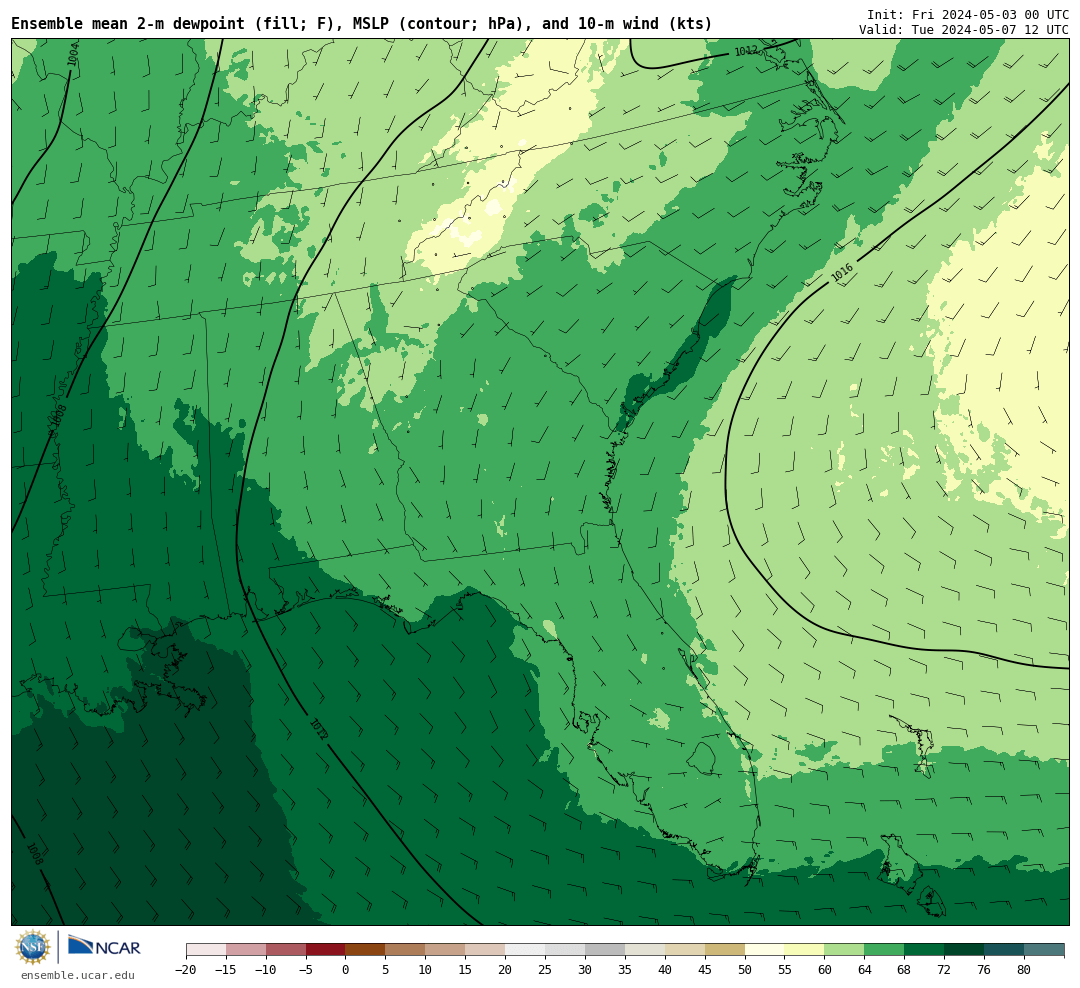This screenshot has height=988, width=1080.
Task: Click the −20 colorbar tick label
Action: click(186, 969)
